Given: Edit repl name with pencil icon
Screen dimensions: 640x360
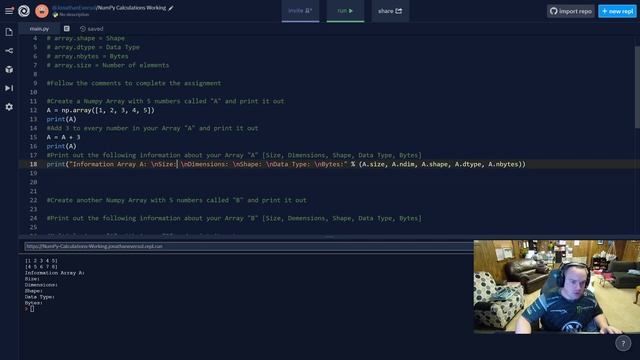Looking at the screenshot, I should (171, 8).
